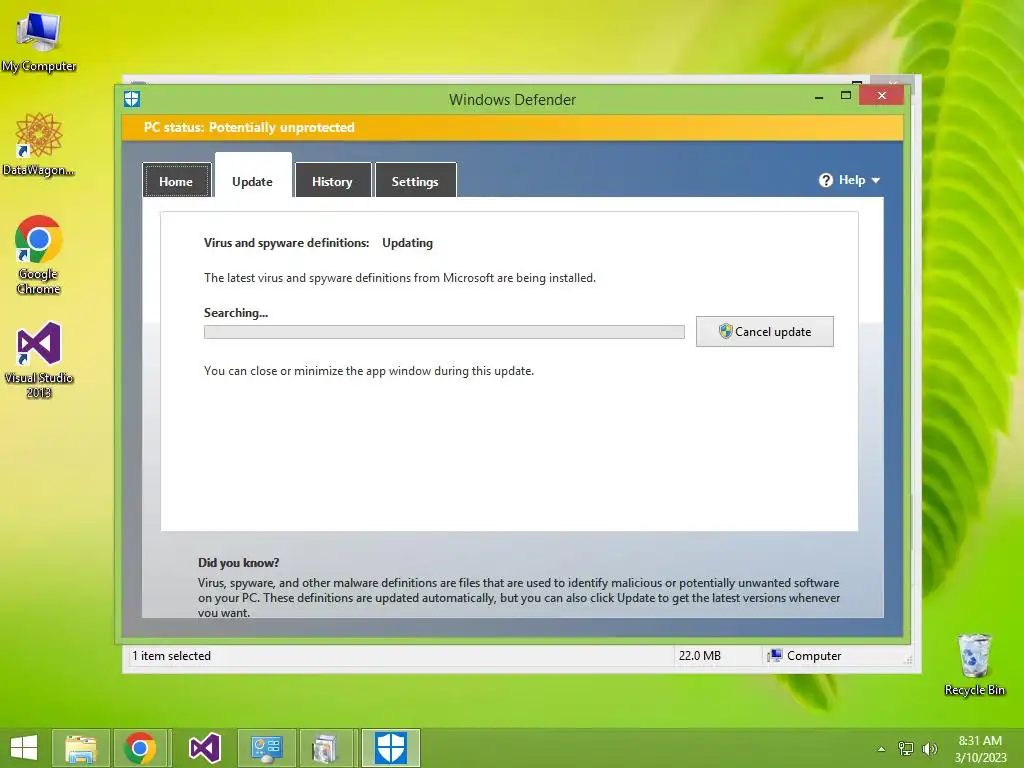The width and height of the screenshot is (1024, 768).
Task: Click the Computer icon in the status bar
Action: pyautogui.click(x=775, y=655)
